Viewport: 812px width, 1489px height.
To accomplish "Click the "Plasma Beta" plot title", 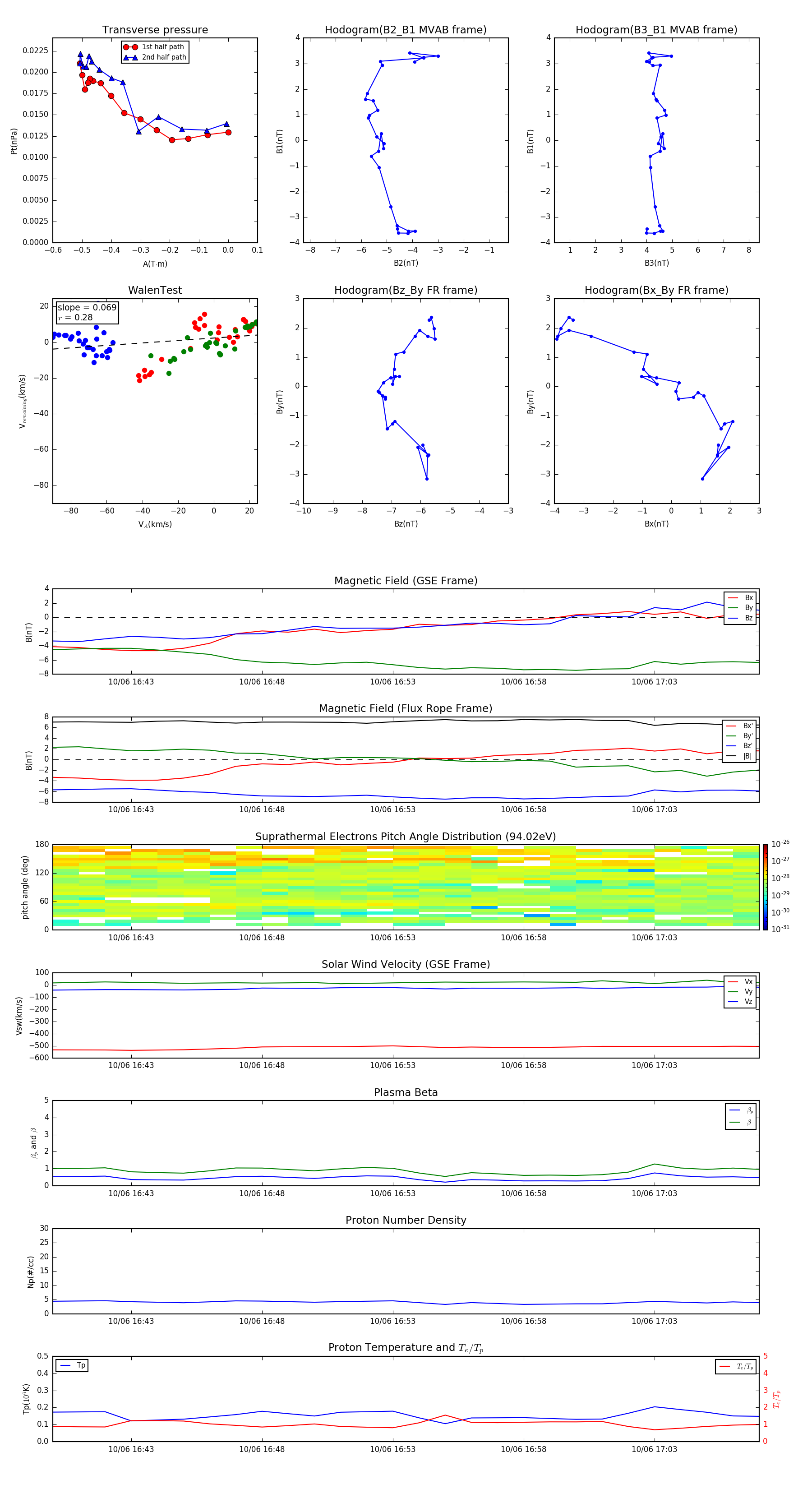I will coord(406,1092).
